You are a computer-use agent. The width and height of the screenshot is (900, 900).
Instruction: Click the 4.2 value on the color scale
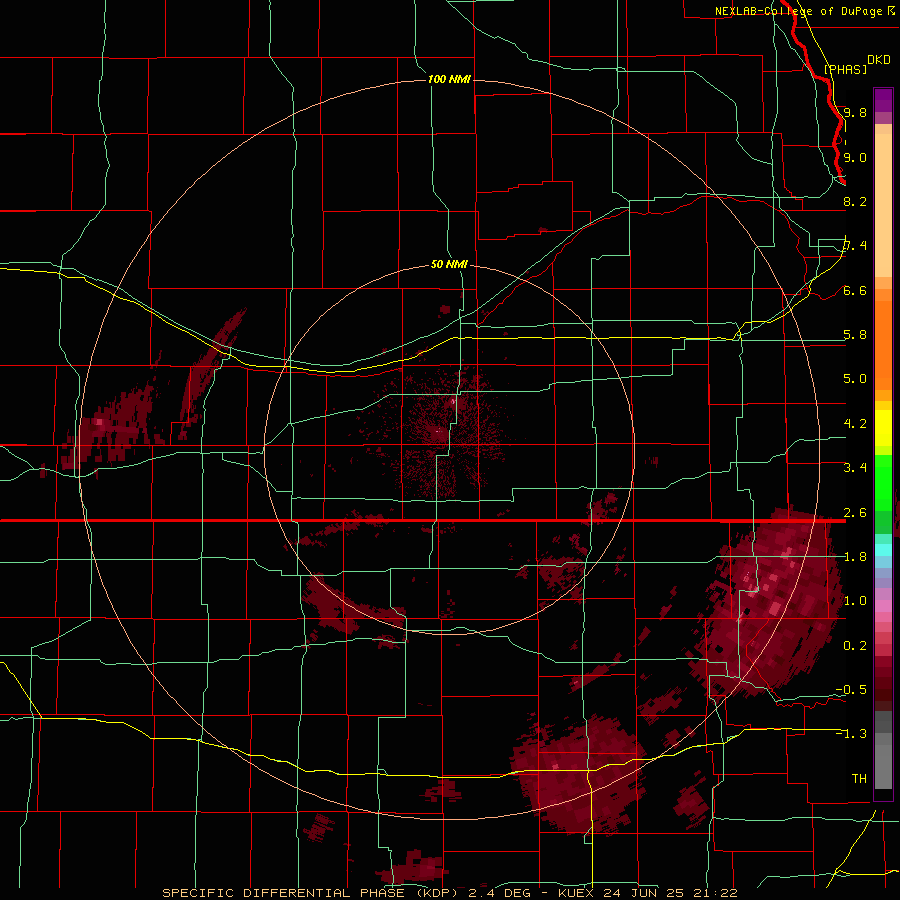click(855, 423)
